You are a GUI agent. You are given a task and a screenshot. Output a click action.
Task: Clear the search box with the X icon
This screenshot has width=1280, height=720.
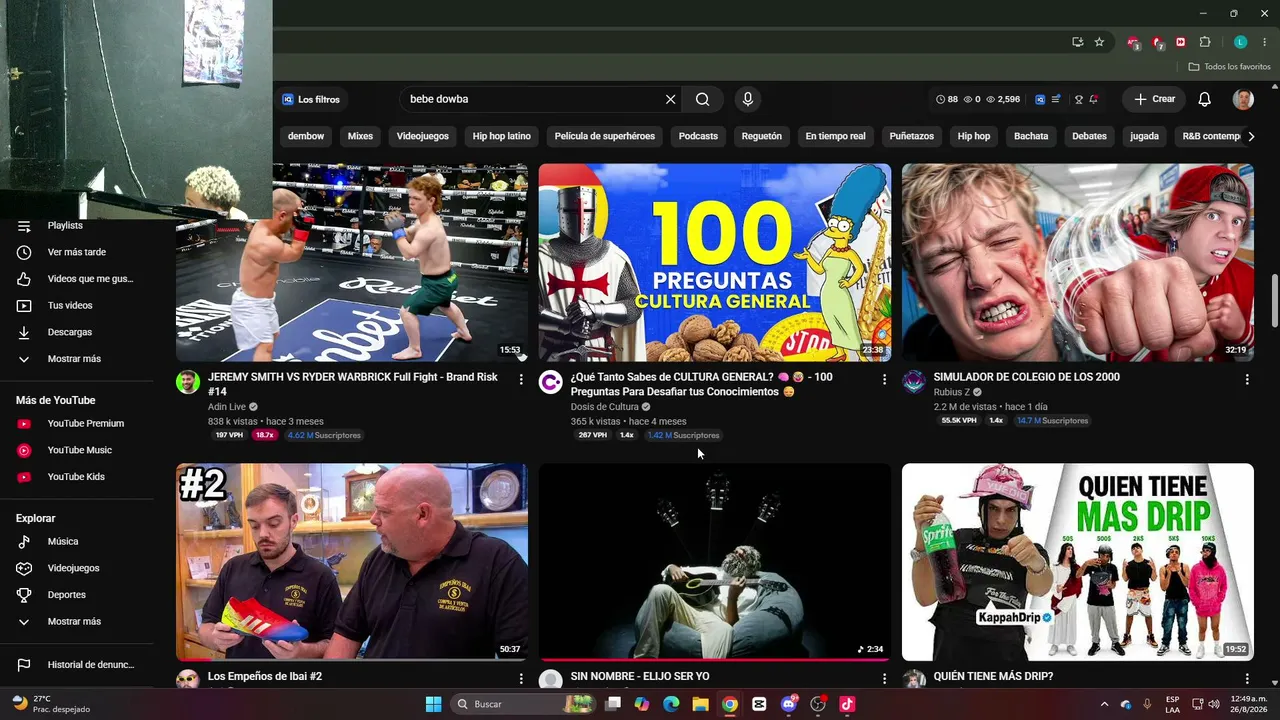(x=670, y=99)
